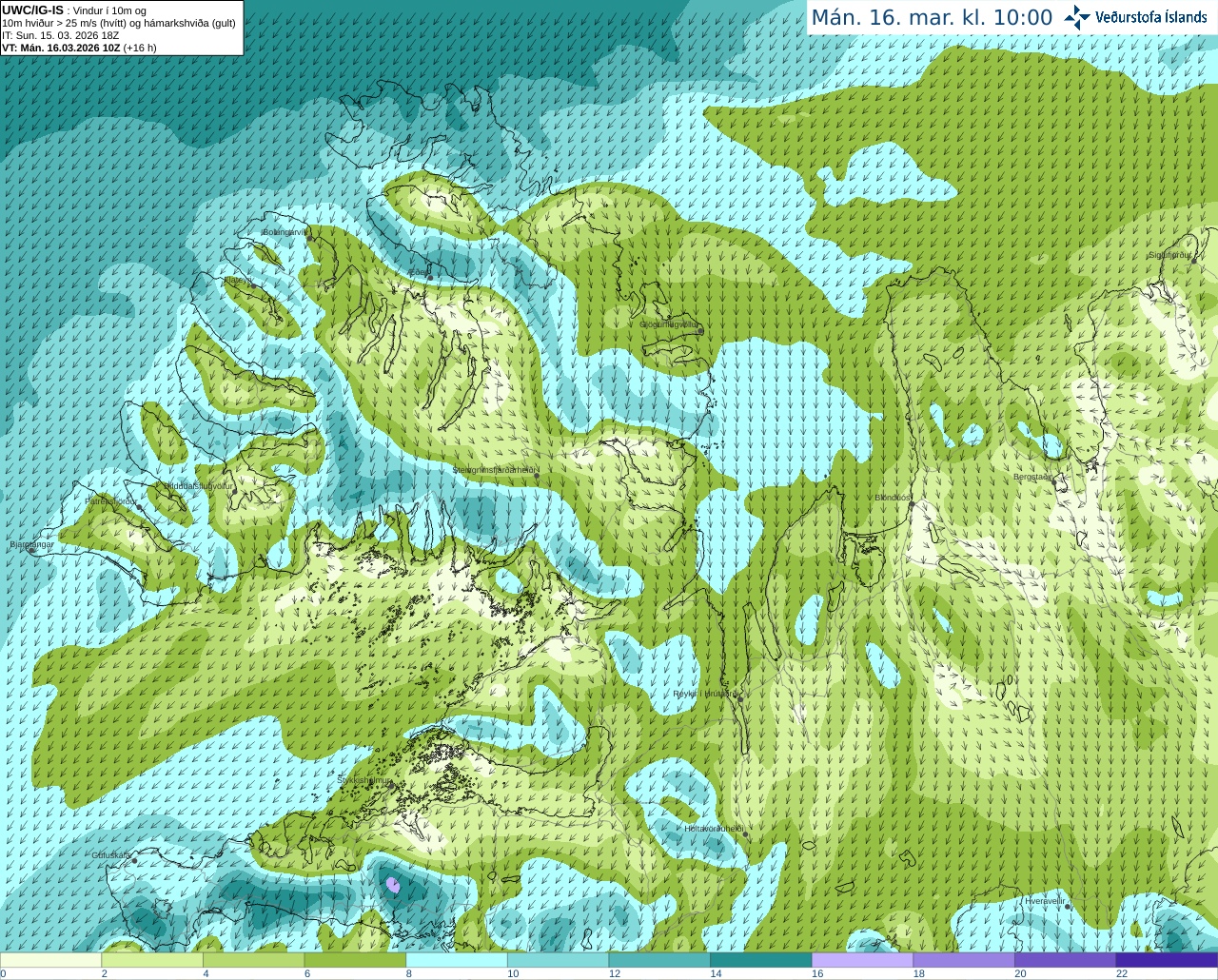Select the Stykkishólmur station label

[363, 780]
